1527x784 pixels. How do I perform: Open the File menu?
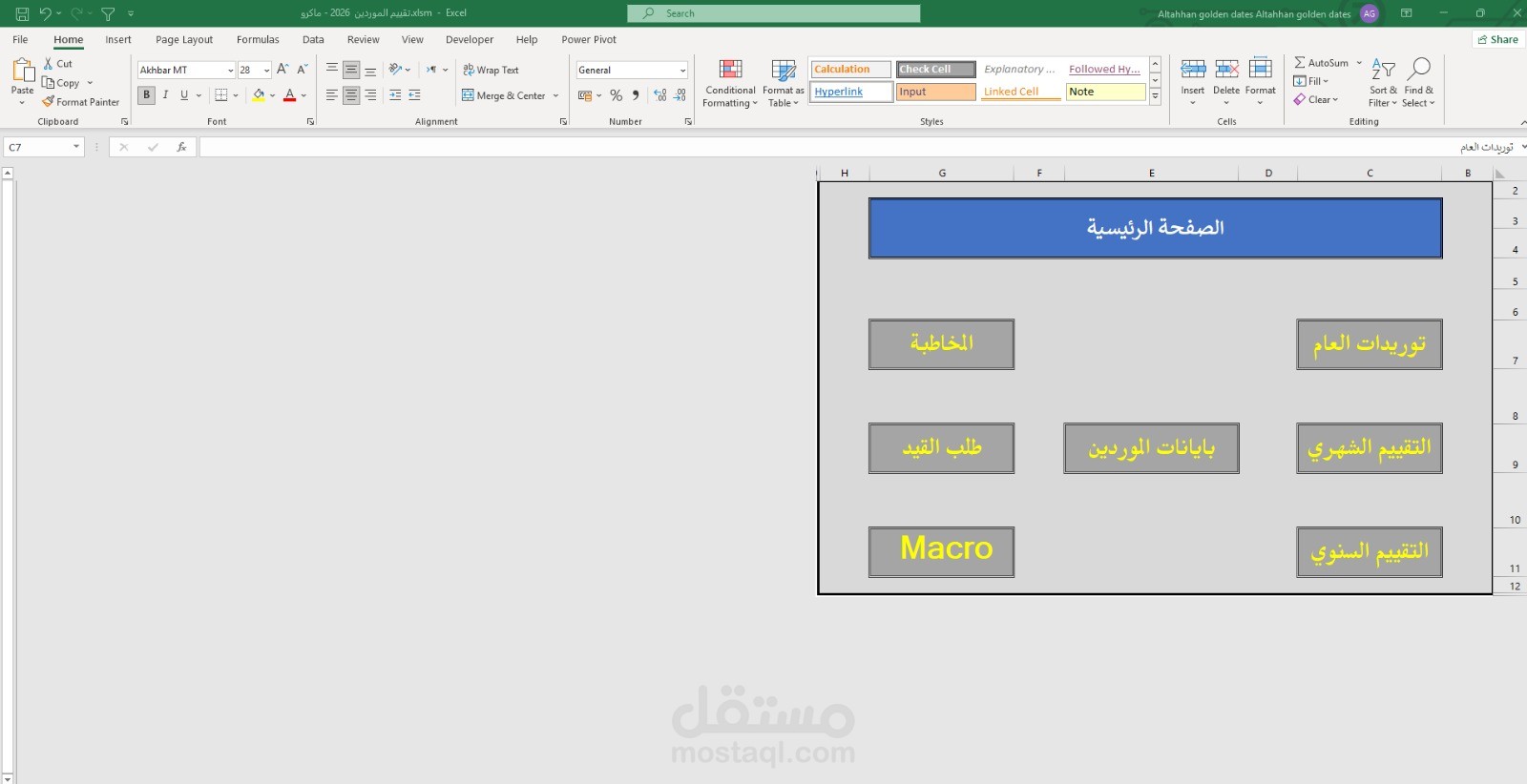click(20, 40)
